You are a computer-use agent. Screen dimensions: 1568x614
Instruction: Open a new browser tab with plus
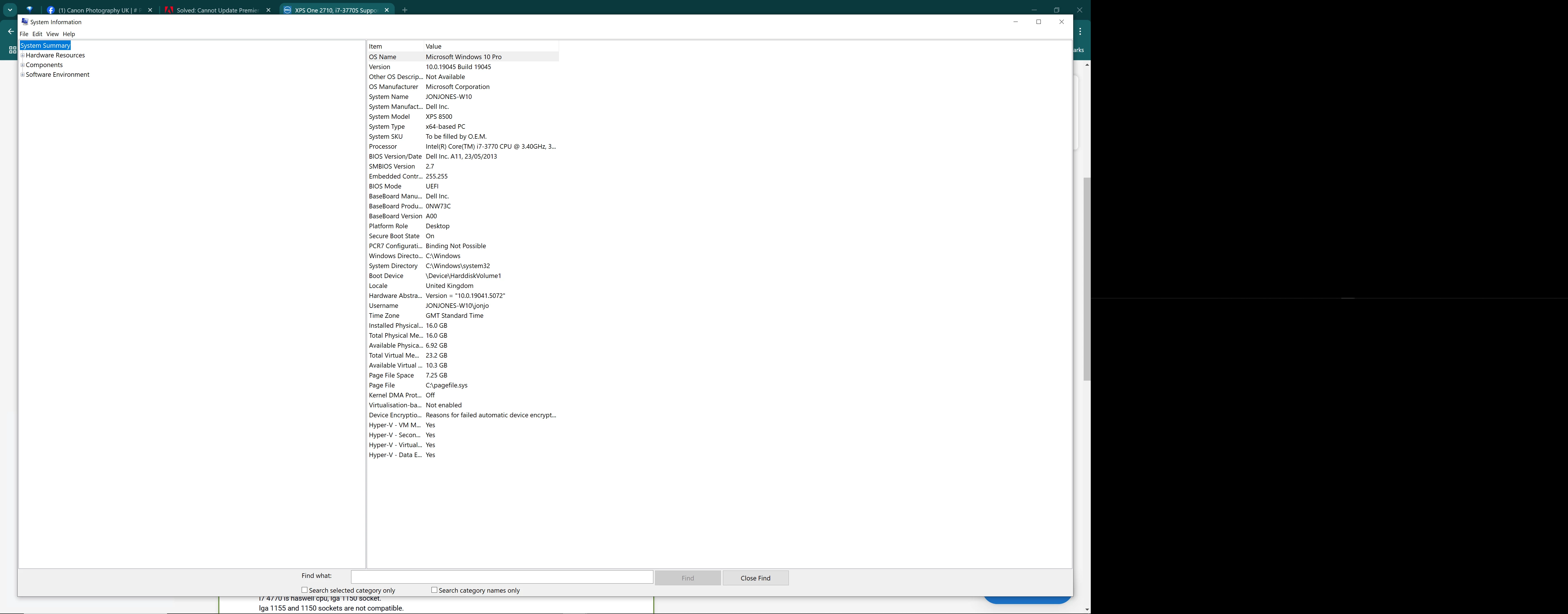tap(405, 10)
